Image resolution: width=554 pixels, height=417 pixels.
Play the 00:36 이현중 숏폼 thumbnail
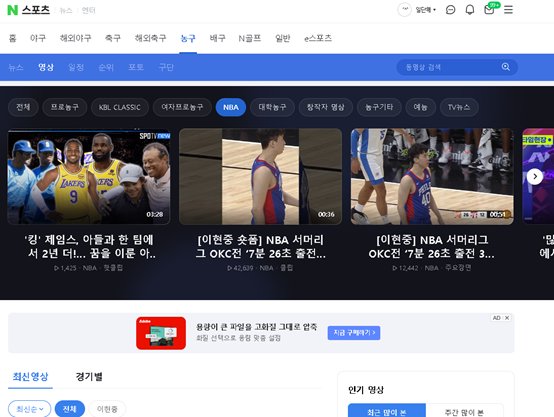click(x=260, y=176)
